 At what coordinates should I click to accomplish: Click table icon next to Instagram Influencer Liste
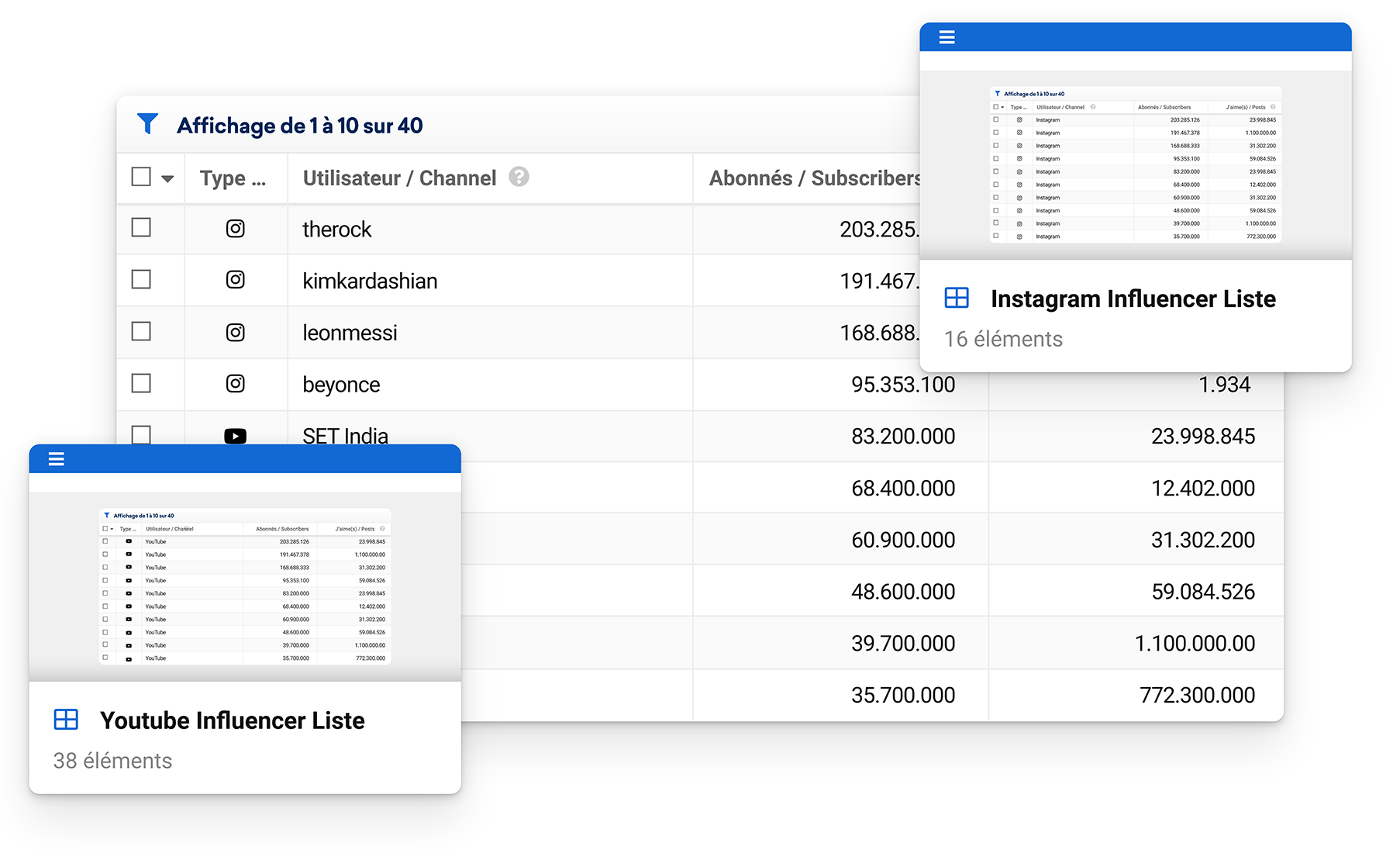point(957,298)
